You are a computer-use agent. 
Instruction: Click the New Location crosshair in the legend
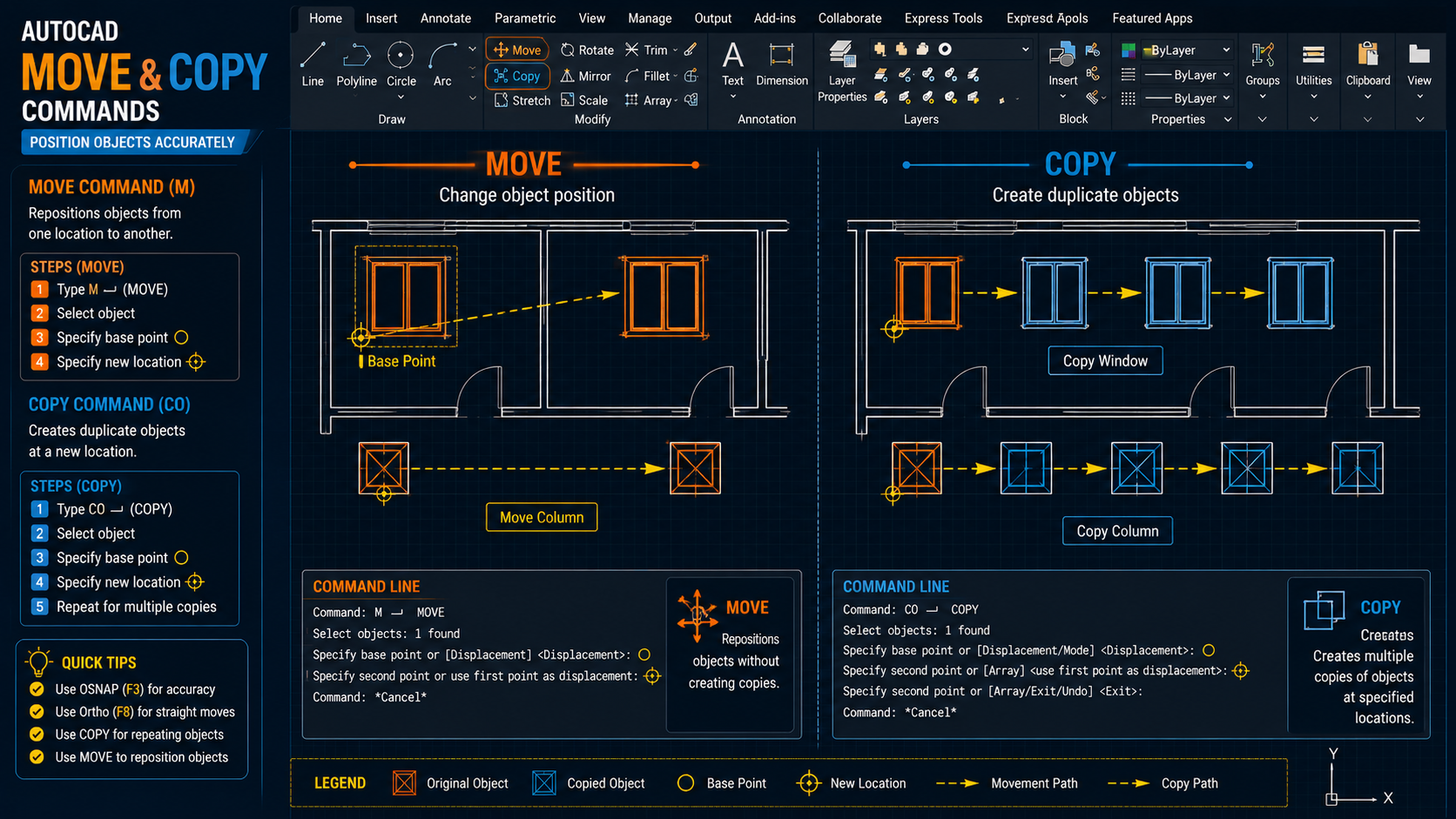click(809, 783)
